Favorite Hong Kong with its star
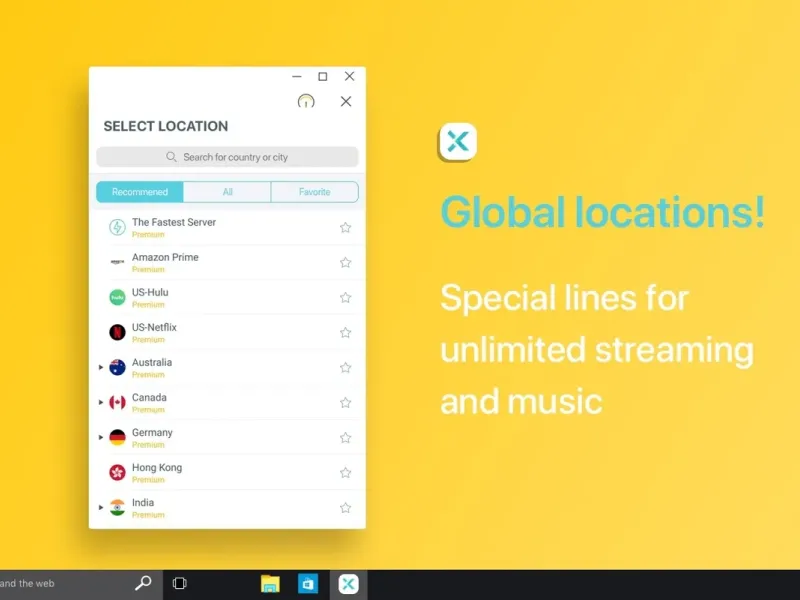Screen dimensions: 800x600 pos(345,472)
